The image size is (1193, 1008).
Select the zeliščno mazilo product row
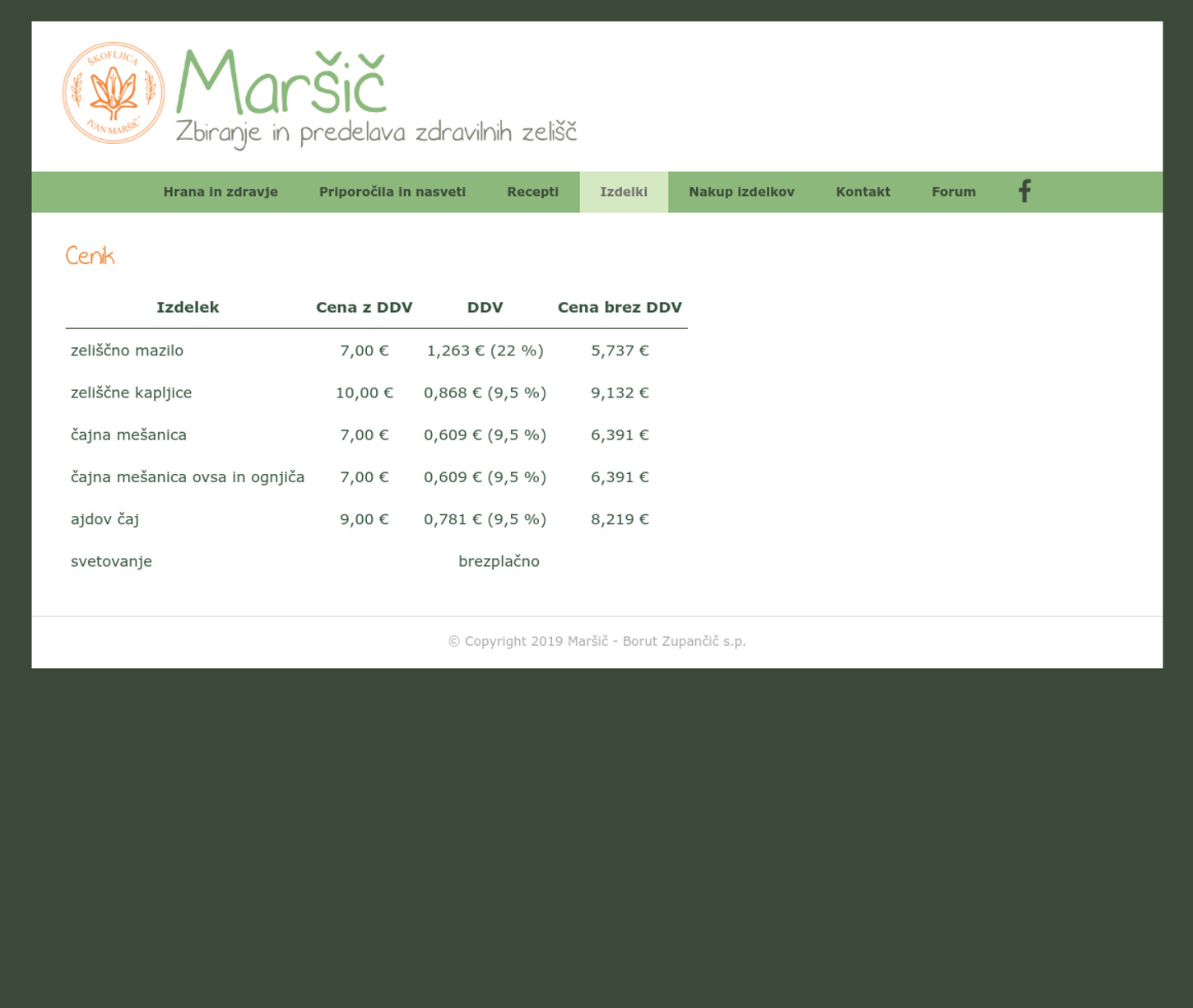(128, 351)
